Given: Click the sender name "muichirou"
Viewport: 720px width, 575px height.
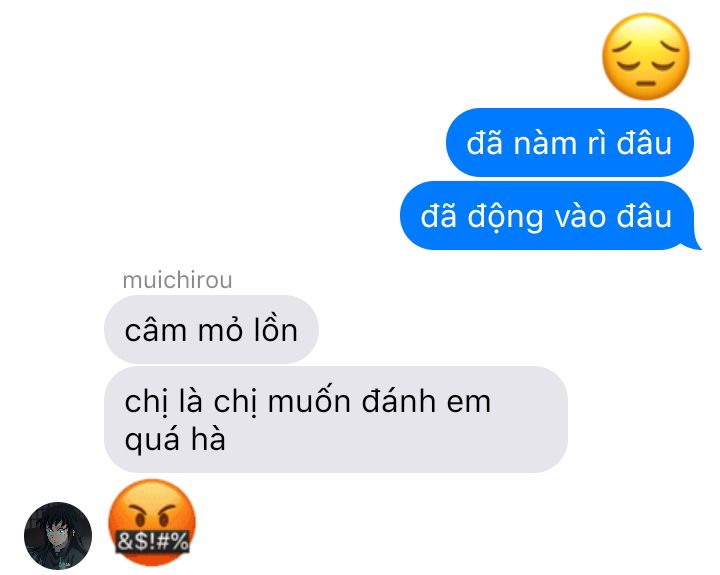Looking at the screenshot, I should click(x=177, y=280).
